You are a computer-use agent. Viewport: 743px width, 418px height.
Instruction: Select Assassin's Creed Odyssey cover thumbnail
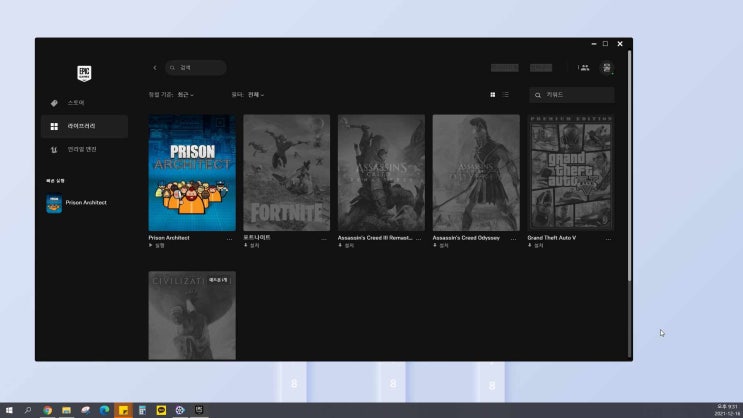click(475, 172)
